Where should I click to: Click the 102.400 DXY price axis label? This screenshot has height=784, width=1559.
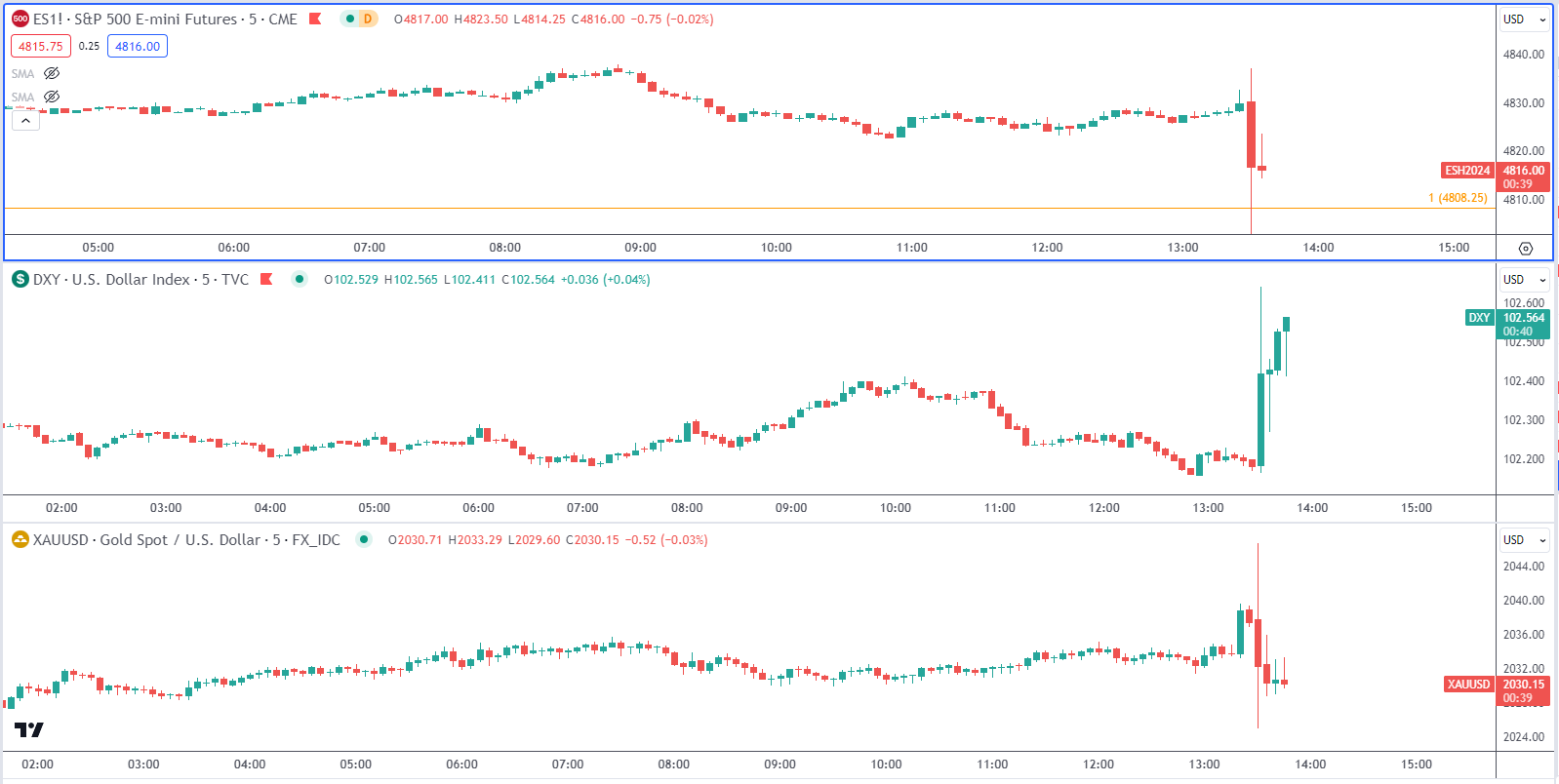1523,381
